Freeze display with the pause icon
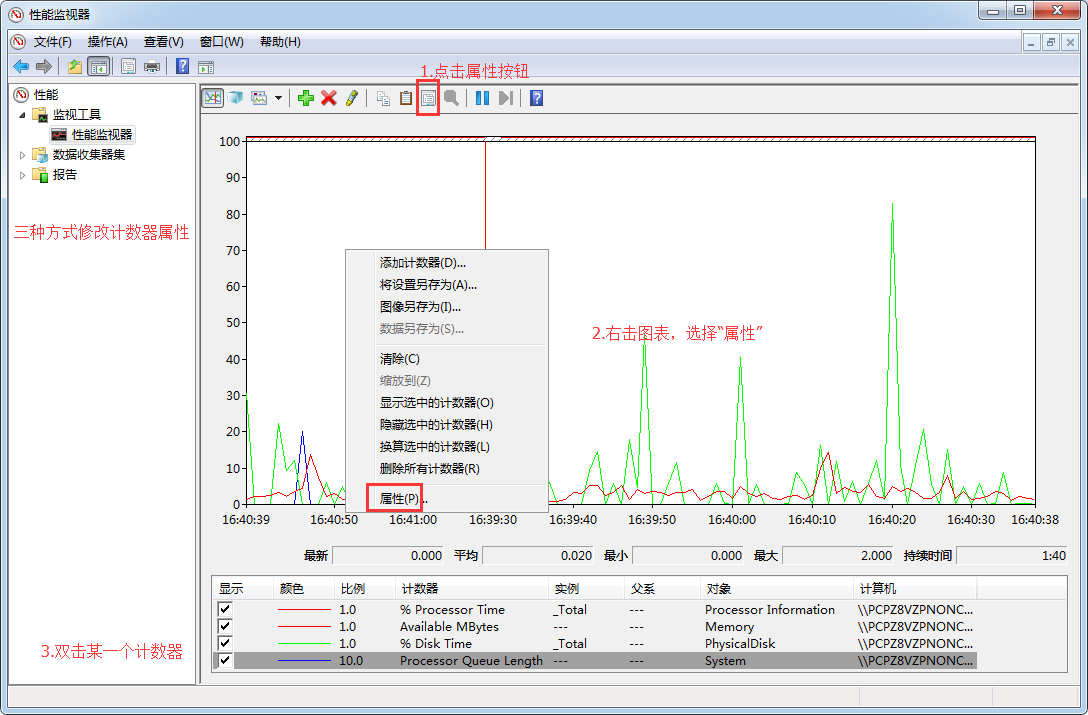This screenshot has height=715, width=1088. click(482, 98)
